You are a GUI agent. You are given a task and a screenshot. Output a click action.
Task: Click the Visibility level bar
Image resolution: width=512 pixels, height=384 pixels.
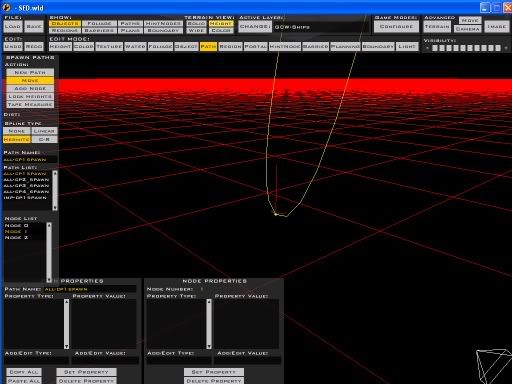466,48
